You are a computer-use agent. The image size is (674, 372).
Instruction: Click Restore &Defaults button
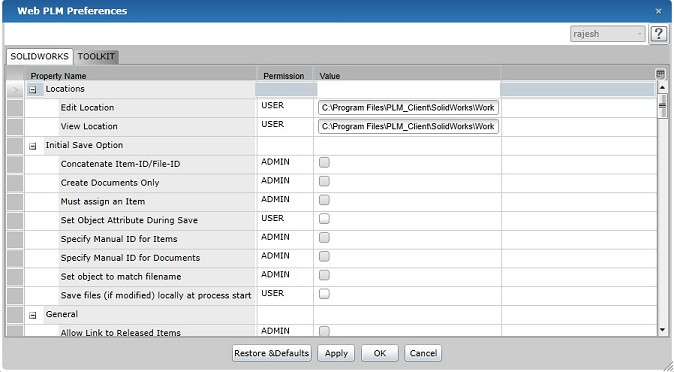[x=272, y=353]
